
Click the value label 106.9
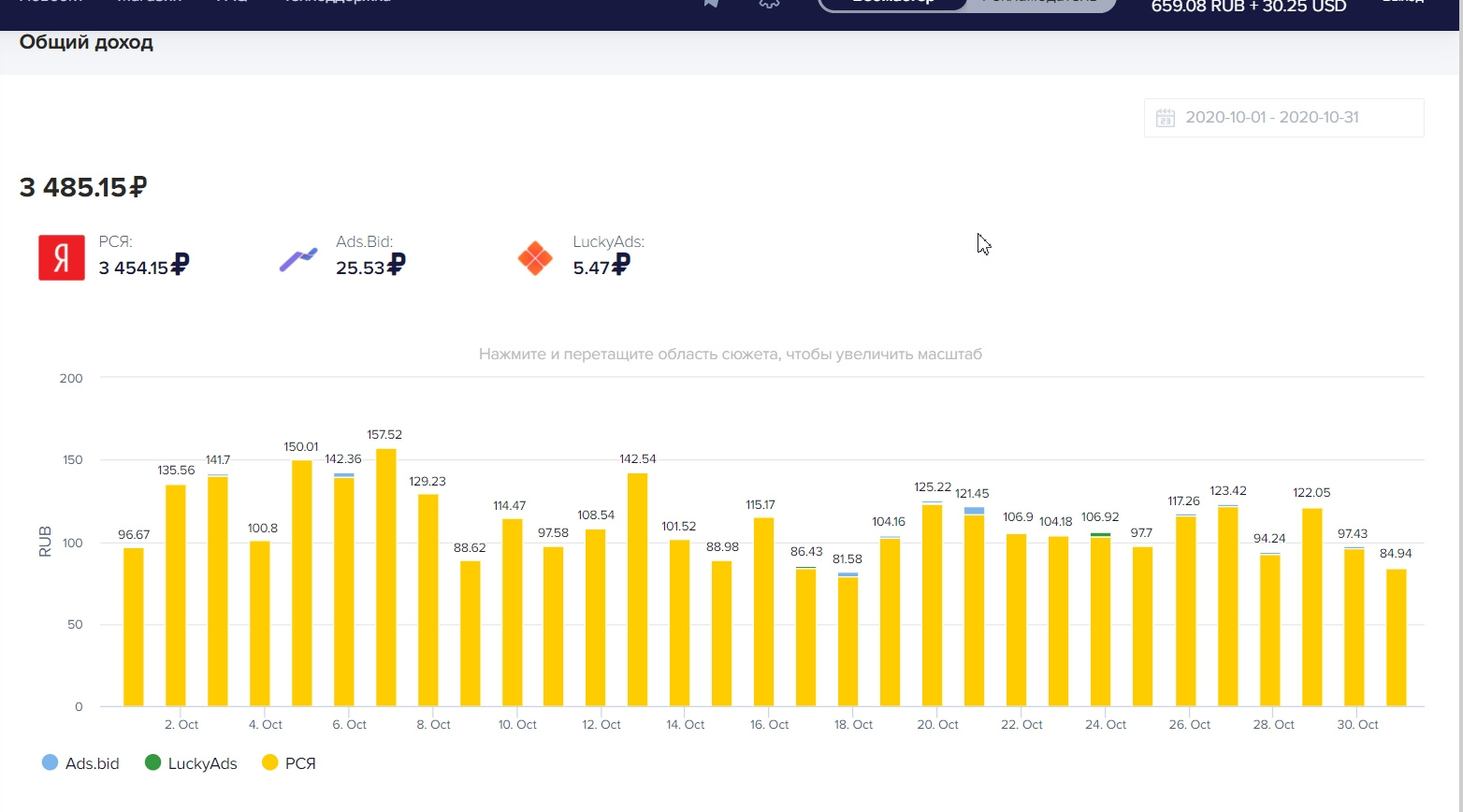pyautogui.click(x=1018, y=517)
